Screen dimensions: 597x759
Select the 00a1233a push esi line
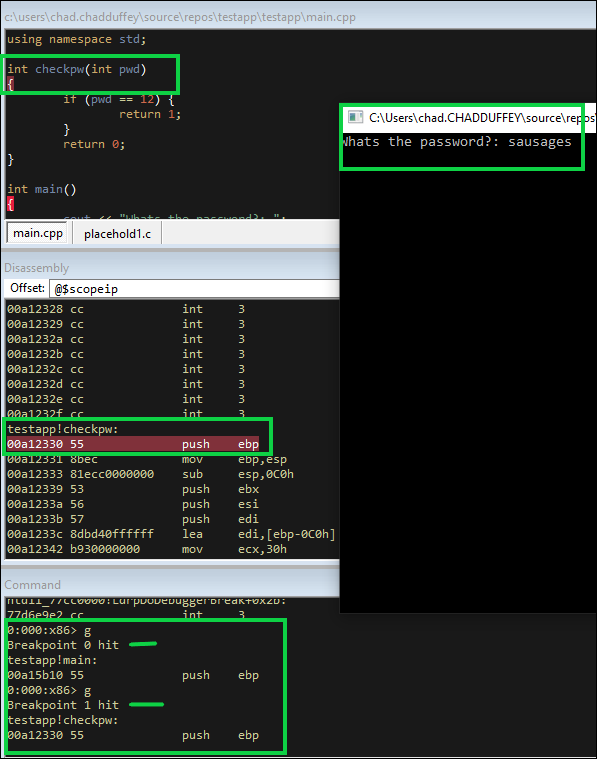(133, 504)
